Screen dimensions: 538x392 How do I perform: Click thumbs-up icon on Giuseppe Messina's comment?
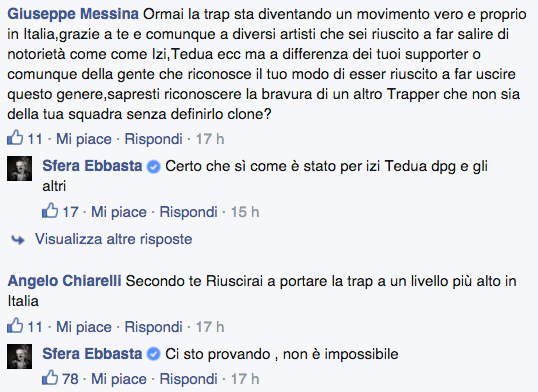15,138
